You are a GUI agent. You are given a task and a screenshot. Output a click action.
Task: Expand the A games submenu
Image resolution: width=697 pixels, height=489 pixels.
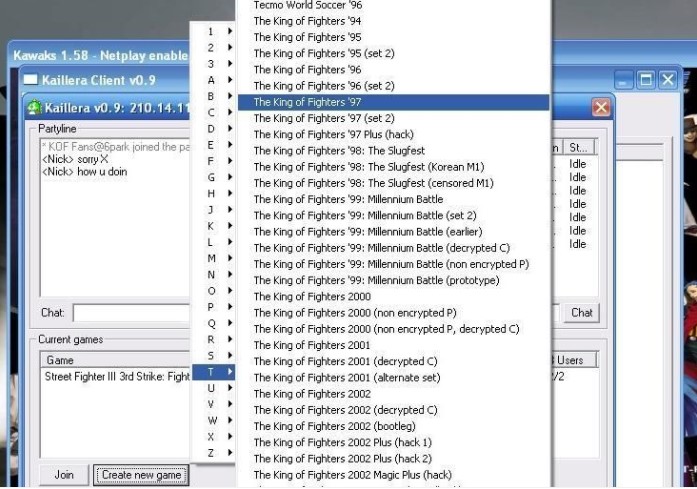coord(213,80)
